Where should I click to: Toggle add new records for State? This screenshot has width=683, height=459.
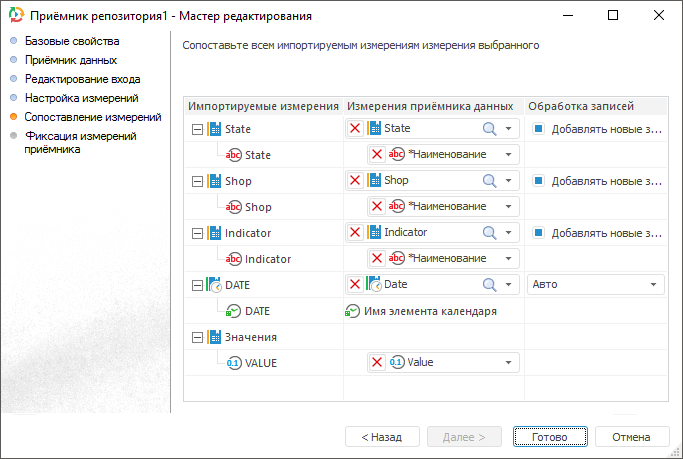538,129
